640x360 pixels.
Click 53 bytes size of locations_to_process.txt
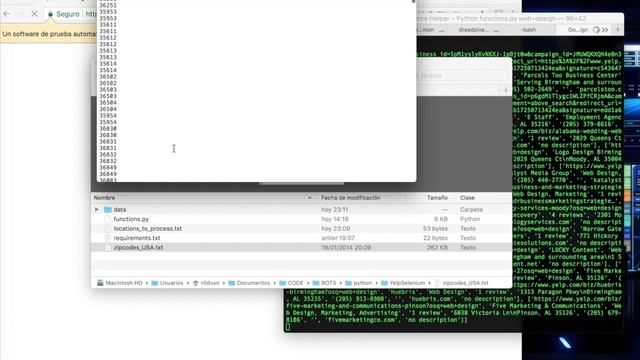coord(435,229)
